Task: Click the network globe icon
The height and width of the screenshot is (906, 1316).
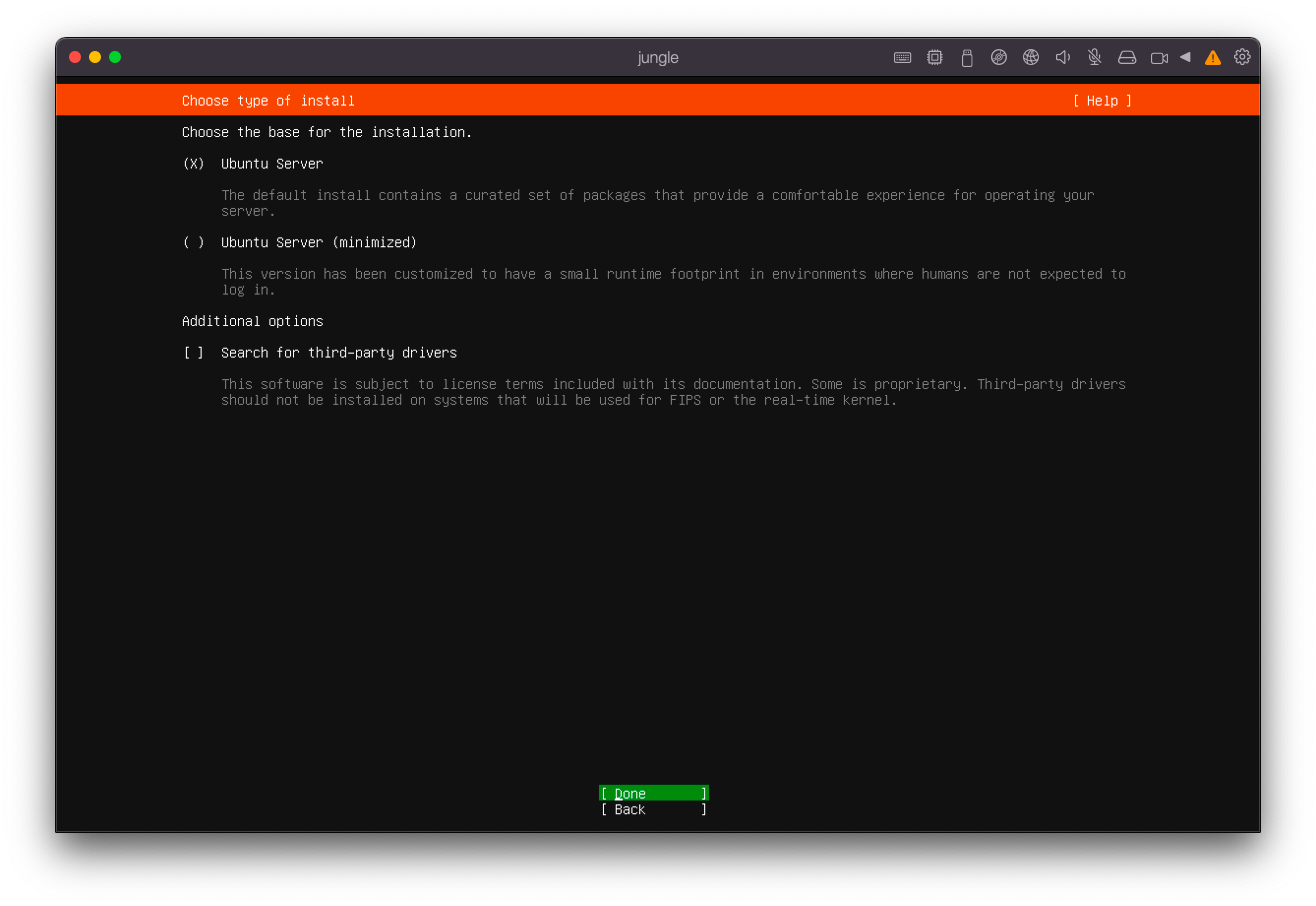Action: pyautogui.click(x=1031, y=58)
